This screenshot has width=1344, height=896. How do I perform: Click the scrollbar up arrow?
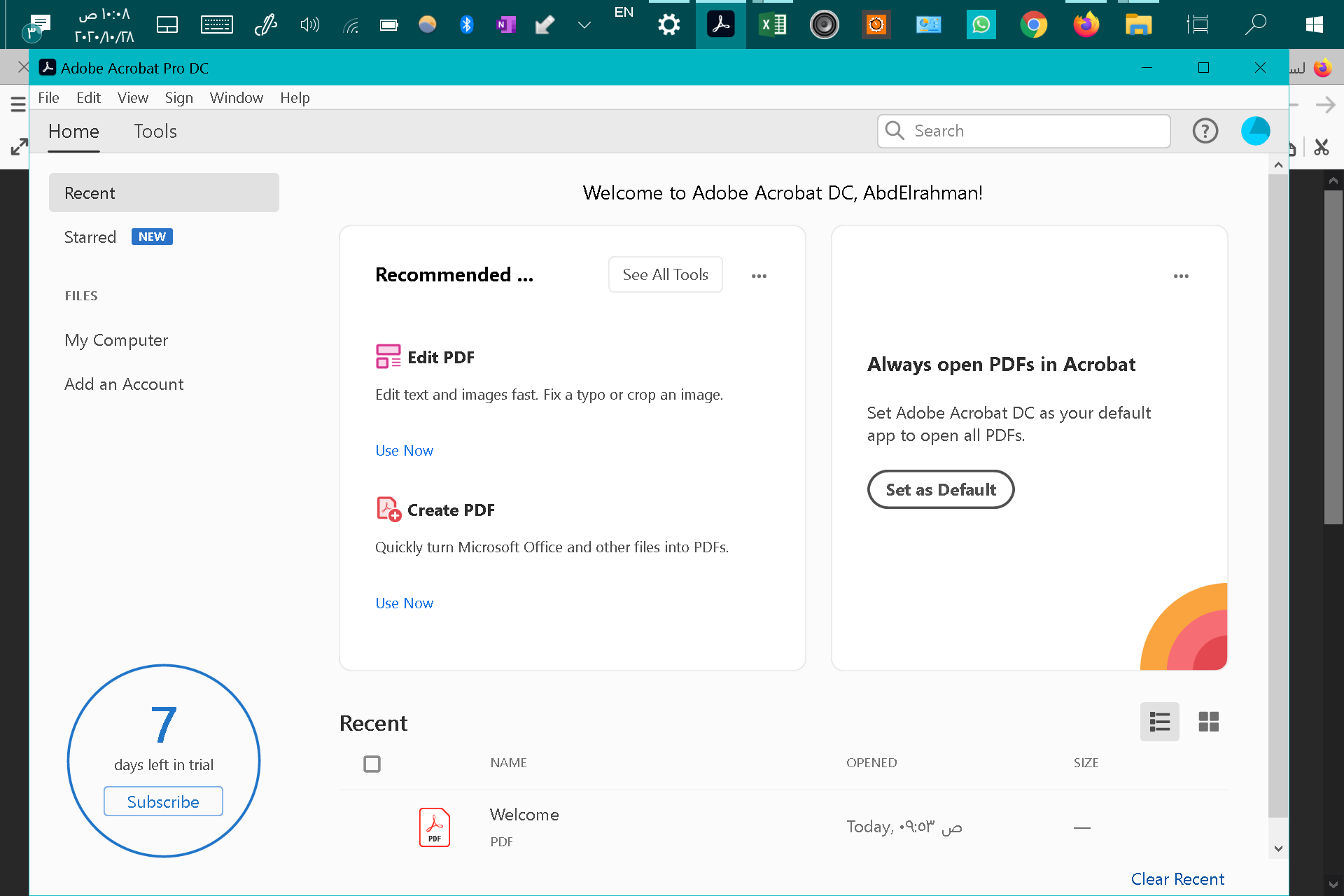[1278, 165]
